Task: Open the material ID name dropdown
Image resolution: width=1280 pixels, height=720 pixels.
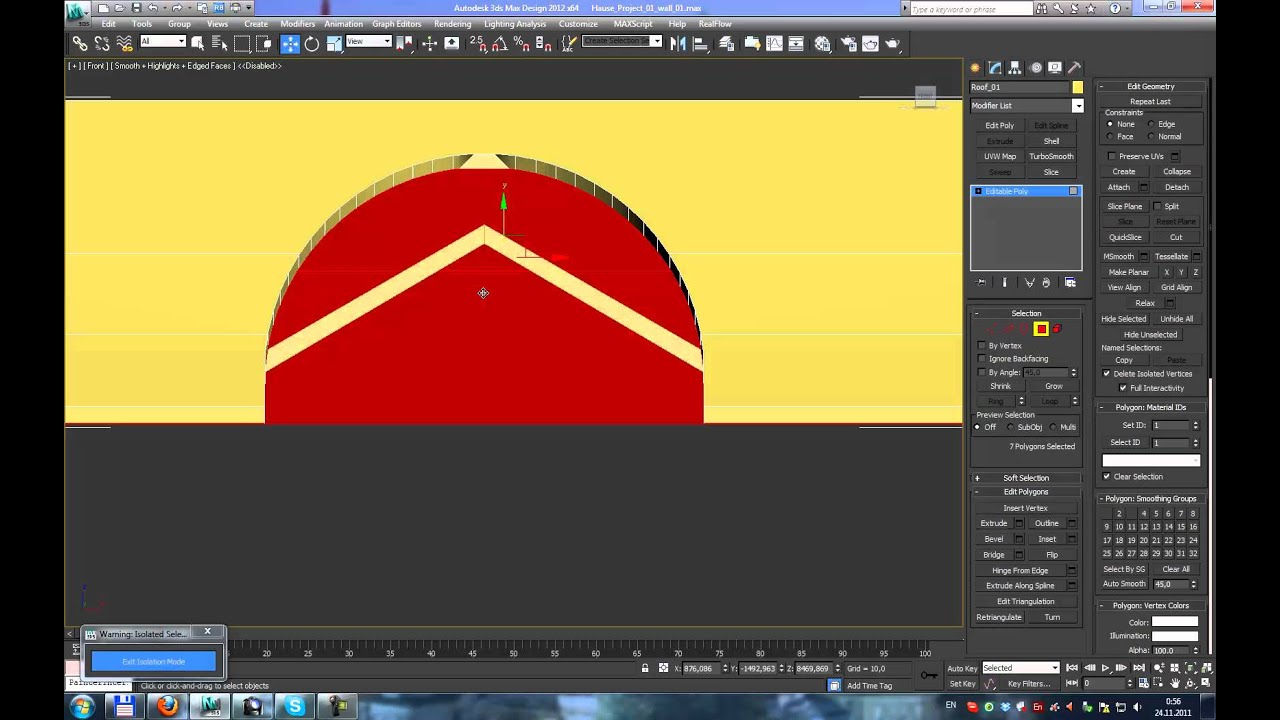Action: click(x=1151, y=461)
